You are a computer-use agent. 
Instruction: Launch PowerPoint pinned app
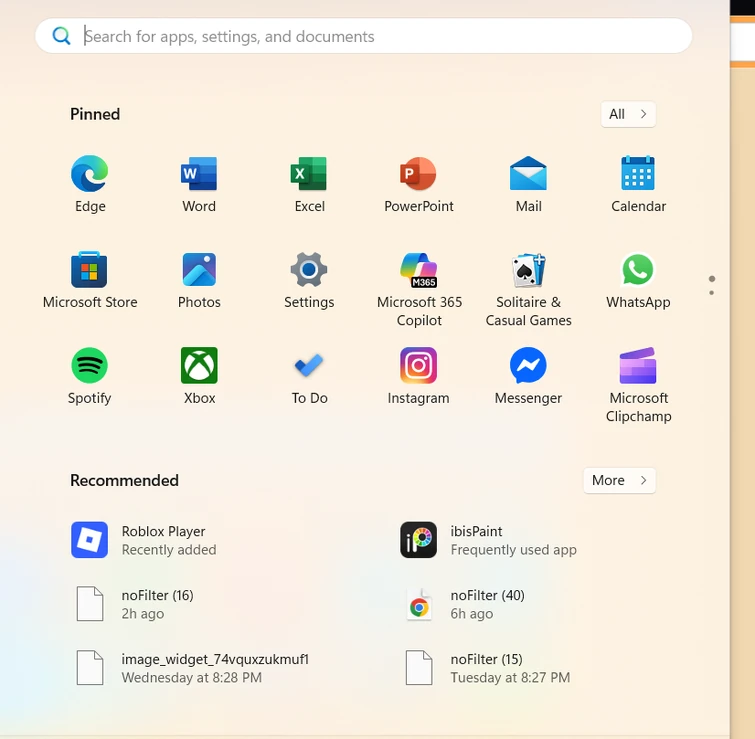click(x=418, y=184)
